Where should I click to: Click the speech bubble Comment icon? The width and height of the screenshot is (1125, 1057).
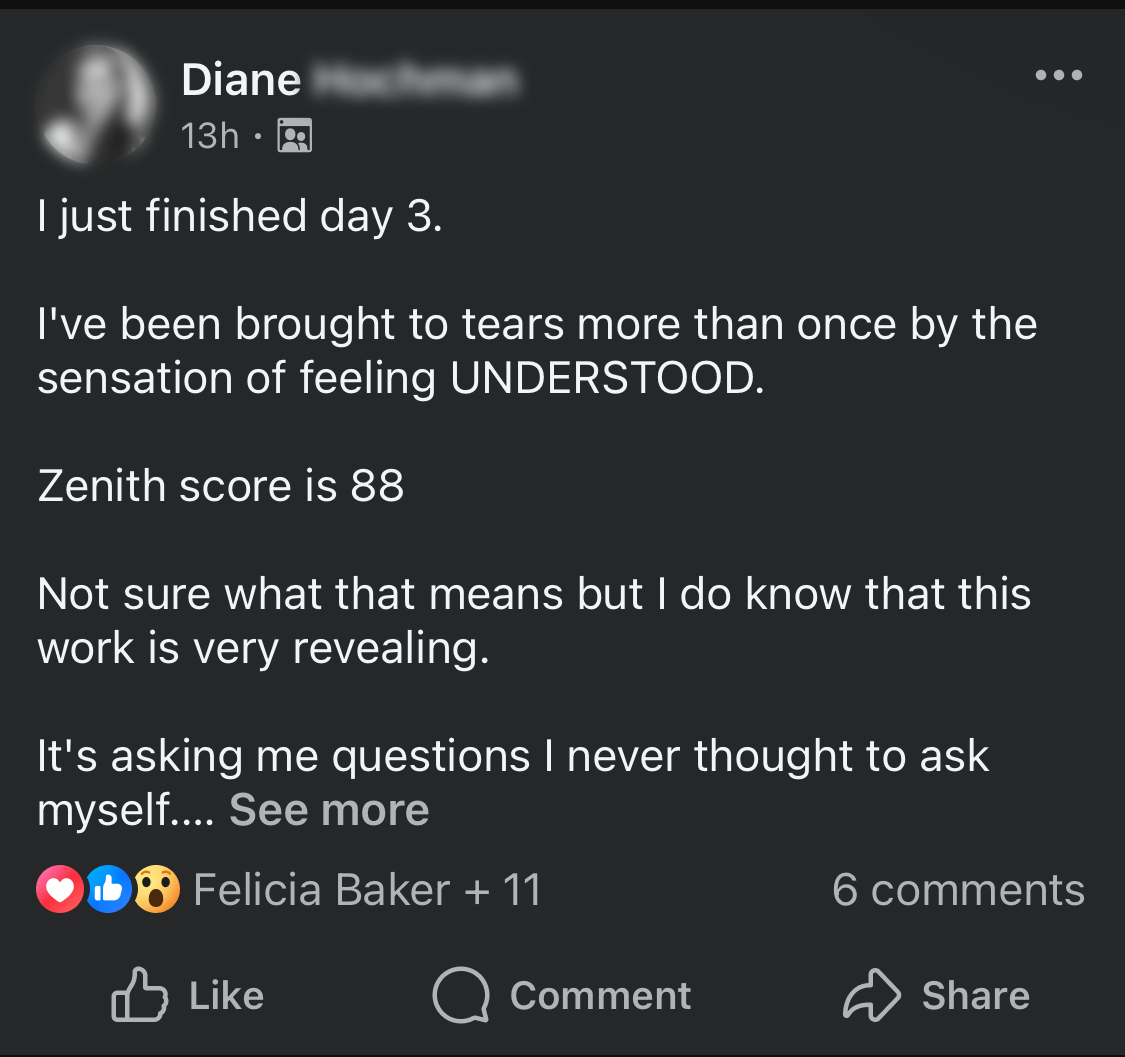459,995
